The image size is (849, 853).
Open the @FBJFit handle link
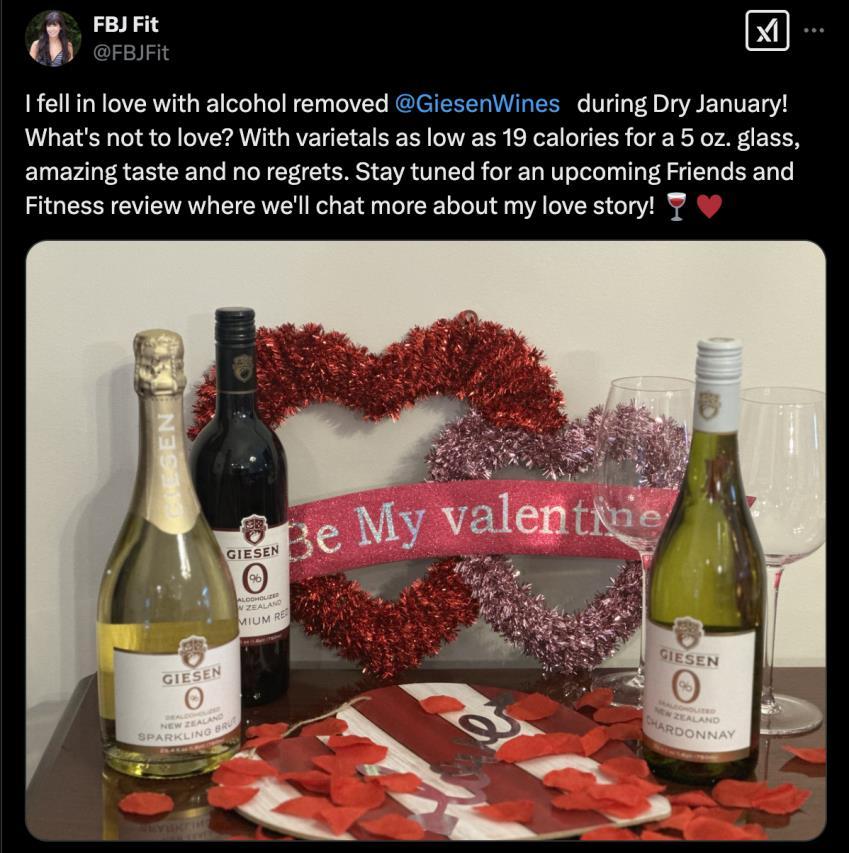click(131, 53)
